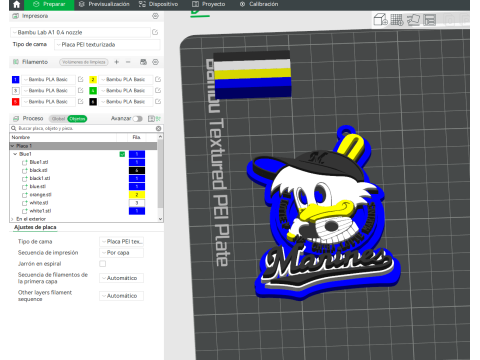This screenshot has width=480, height=360.
Task: Click the Add object cube tool
Action: 380,20
